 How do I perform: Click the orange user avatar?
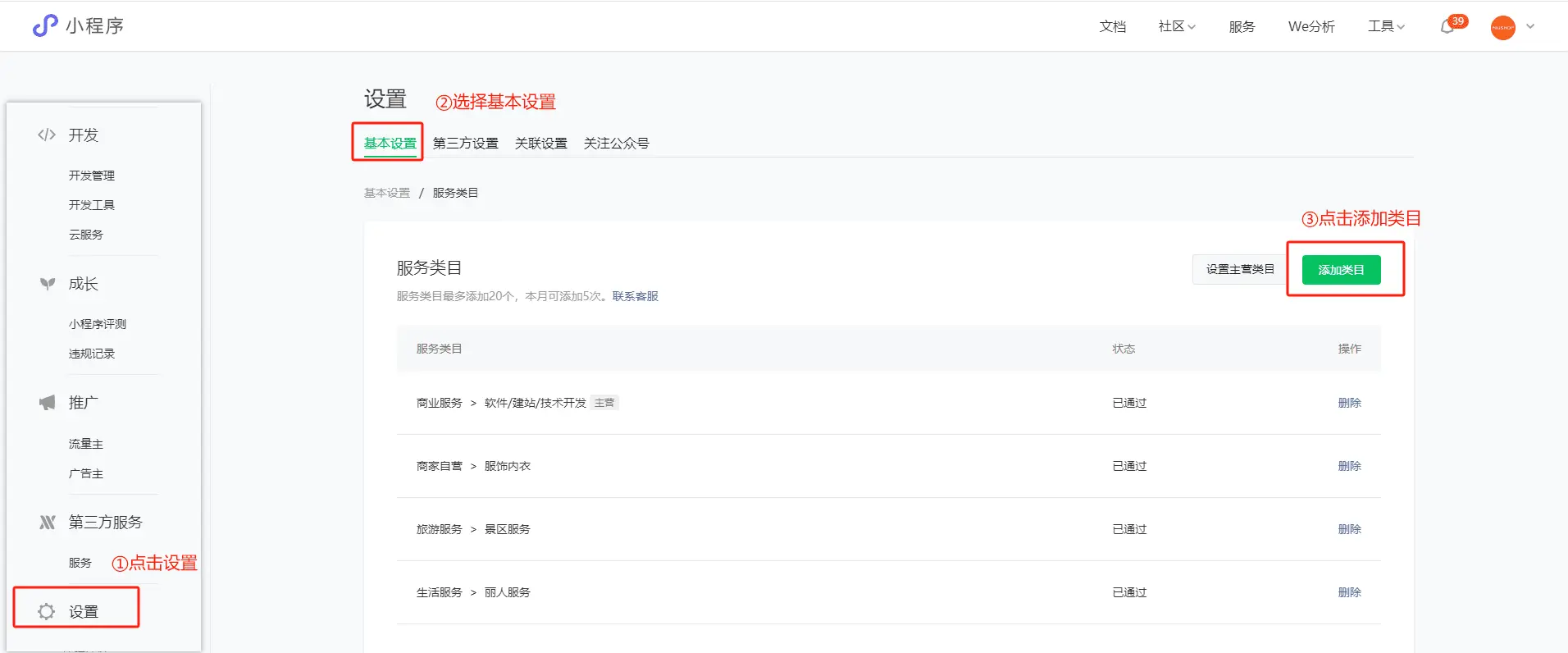tap(1502, 27)
